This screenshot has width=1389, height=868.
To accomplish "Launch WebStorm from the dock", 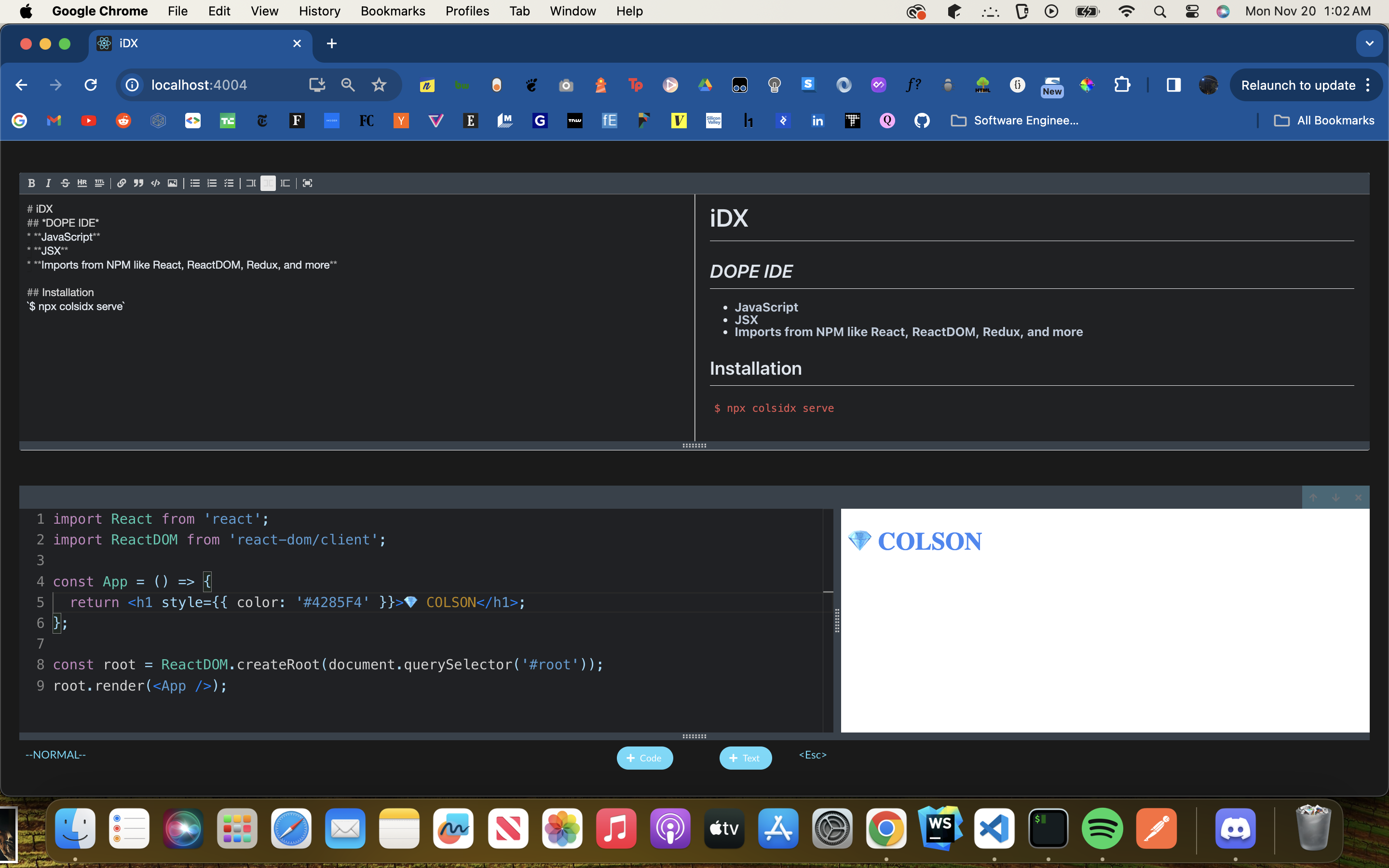I will (x=940, y=828).
